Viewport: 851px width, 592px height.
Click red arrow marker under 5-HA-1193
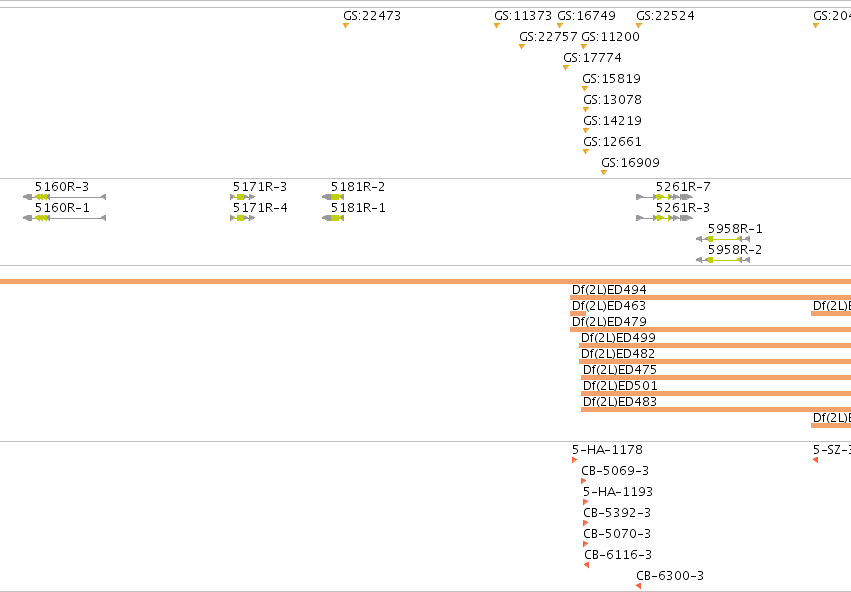click(585, 502)
